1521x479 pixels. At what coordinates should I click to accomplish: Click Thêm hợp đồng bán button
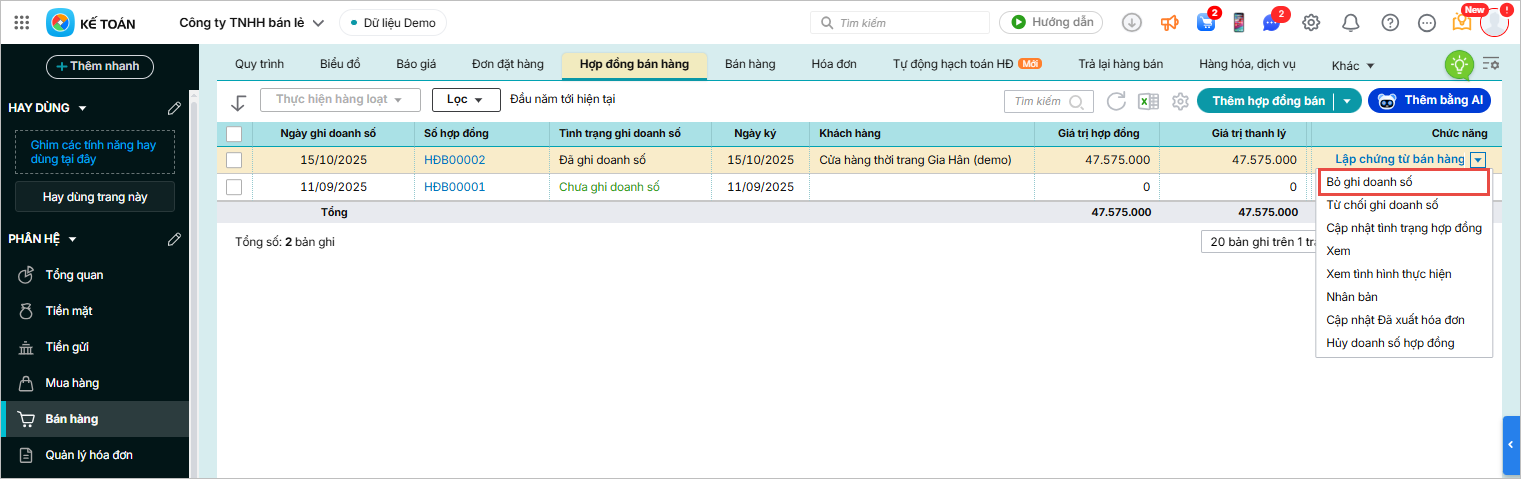click(1268, 101)
